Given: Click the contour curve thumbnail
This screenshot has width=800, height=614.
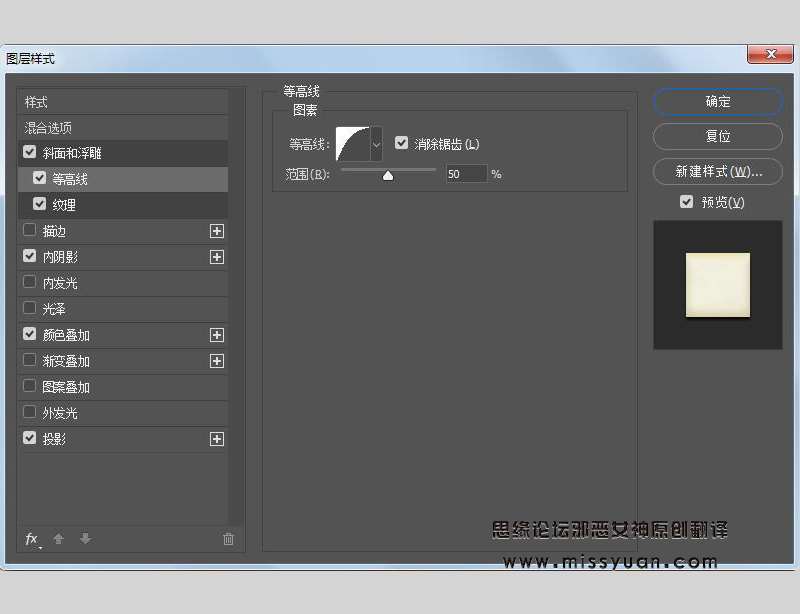Looking at the screenshot, I should (352, 144).
